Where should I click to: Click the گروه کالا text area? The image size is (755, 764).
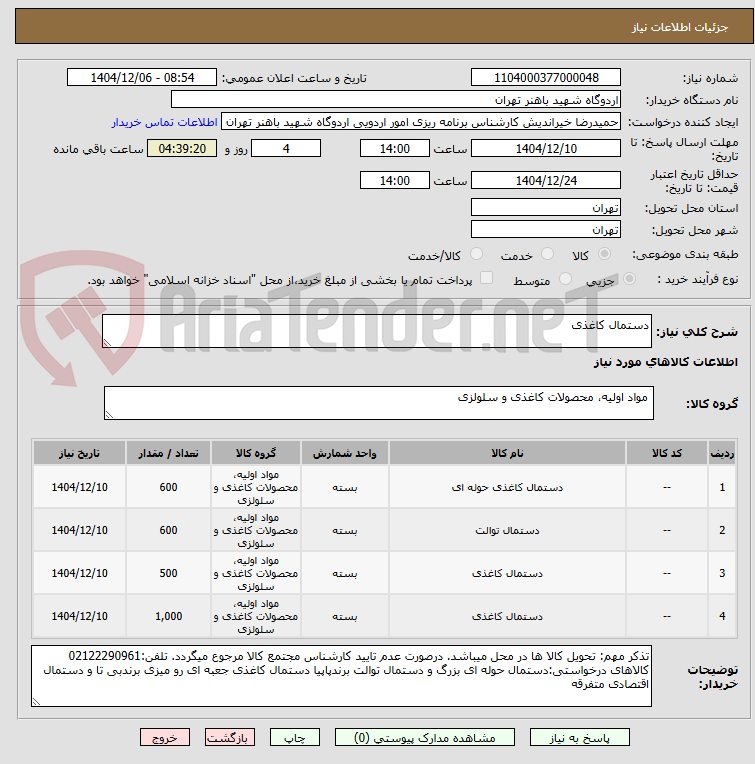[x=378, y=403]
